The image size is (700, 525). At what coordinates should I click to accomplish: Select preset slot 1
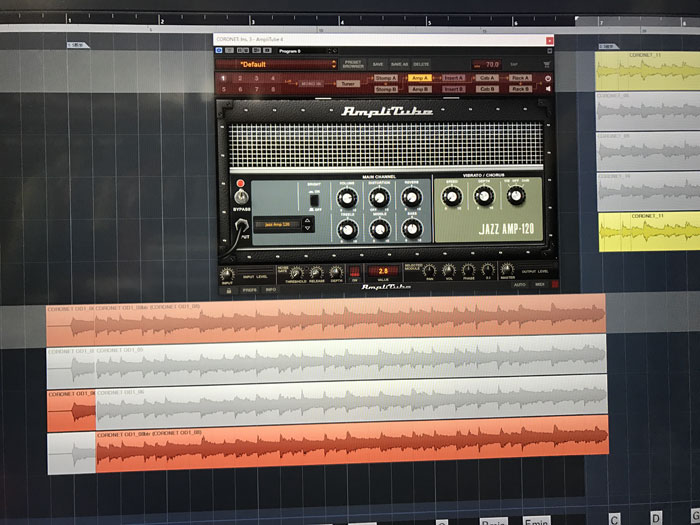coord(224,78)
